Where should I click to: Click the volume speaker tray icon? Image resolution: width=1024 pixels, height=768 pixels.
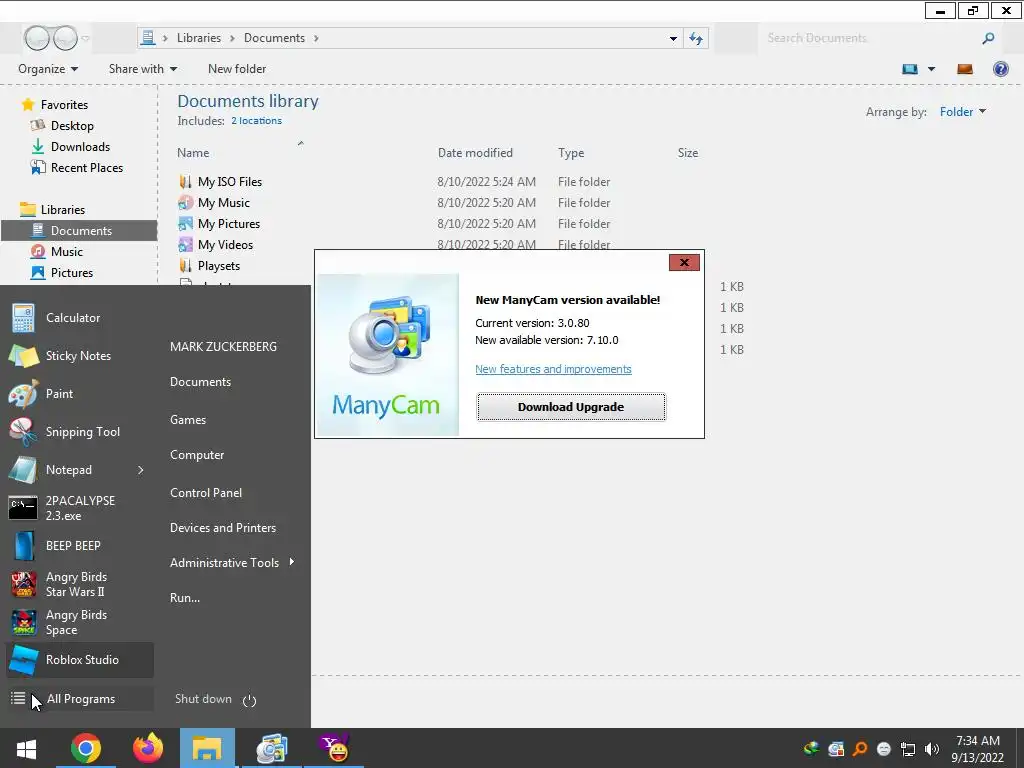(x=932, y=749)
